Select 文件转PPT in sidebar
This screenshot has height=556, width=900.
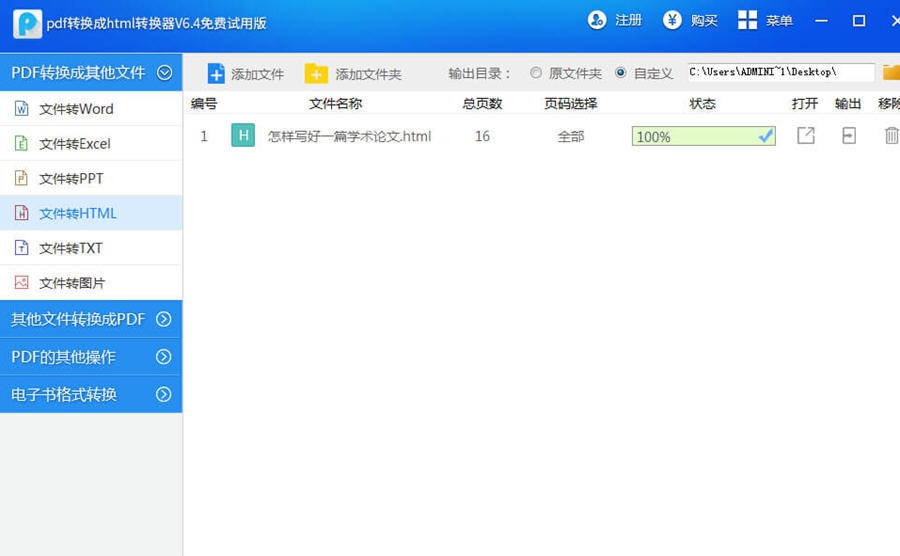click(x=91, y=178)
